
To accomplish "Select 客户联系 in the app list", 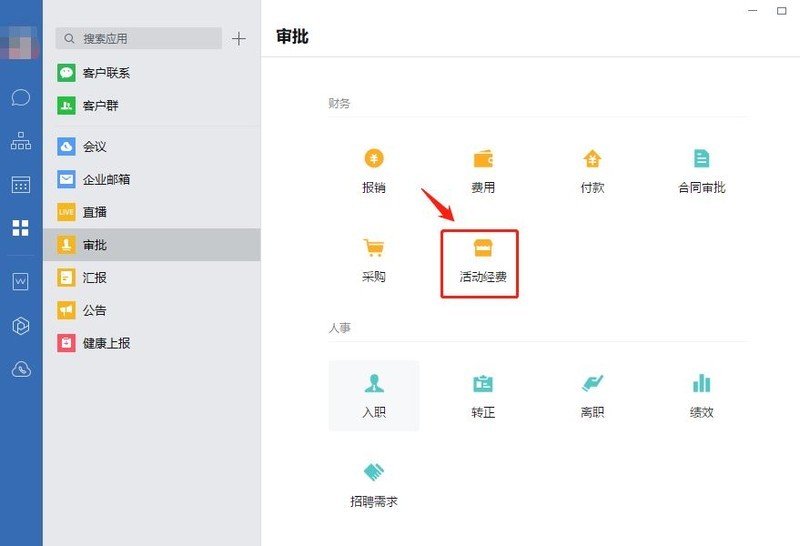I will [107, 73].
